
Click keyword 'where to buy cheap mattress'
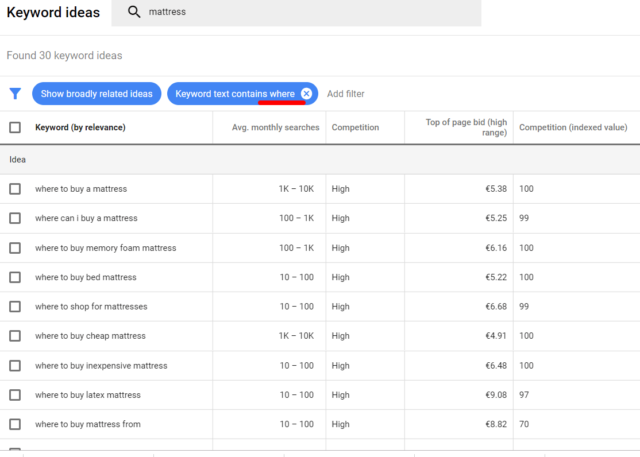pos(90,336)
